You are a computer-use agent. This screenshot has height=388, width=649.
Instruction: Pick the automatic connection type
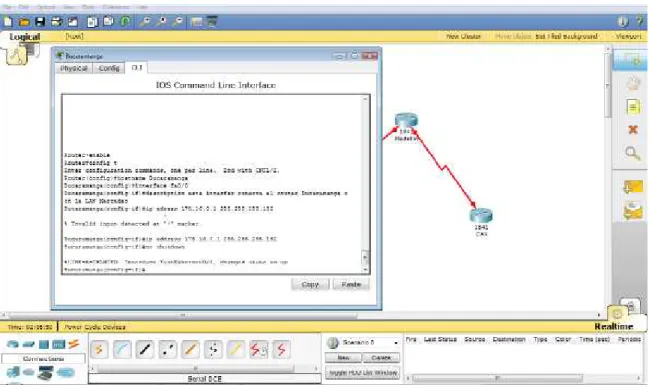pos(99,350)
